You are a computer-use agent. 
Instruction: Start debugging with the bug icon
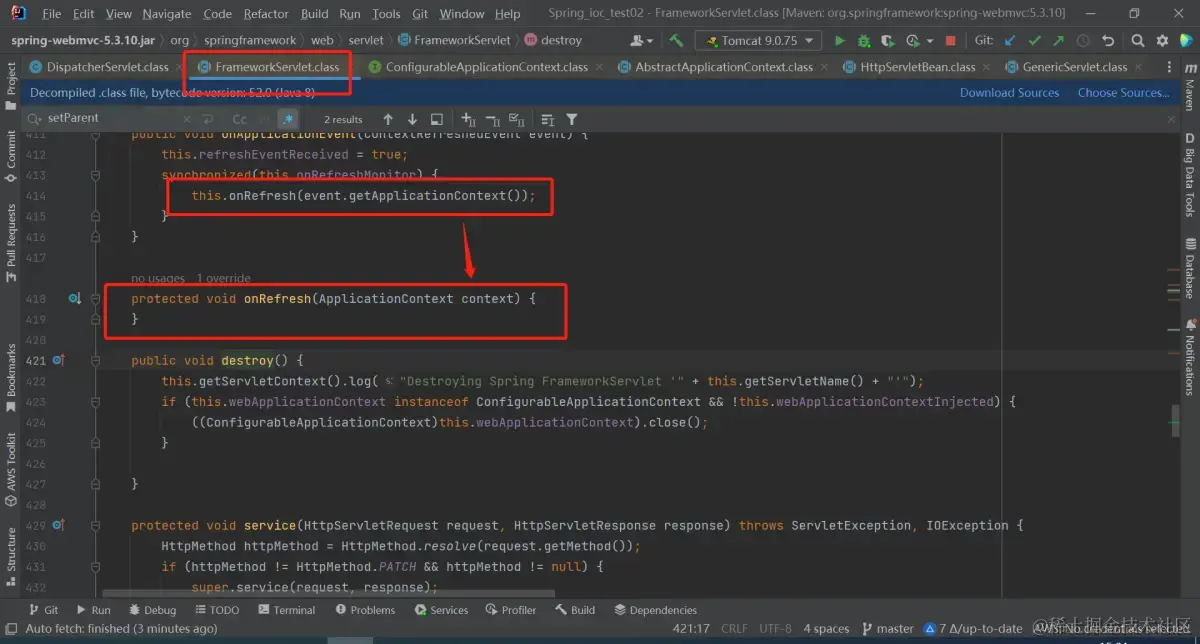point(863,41)
